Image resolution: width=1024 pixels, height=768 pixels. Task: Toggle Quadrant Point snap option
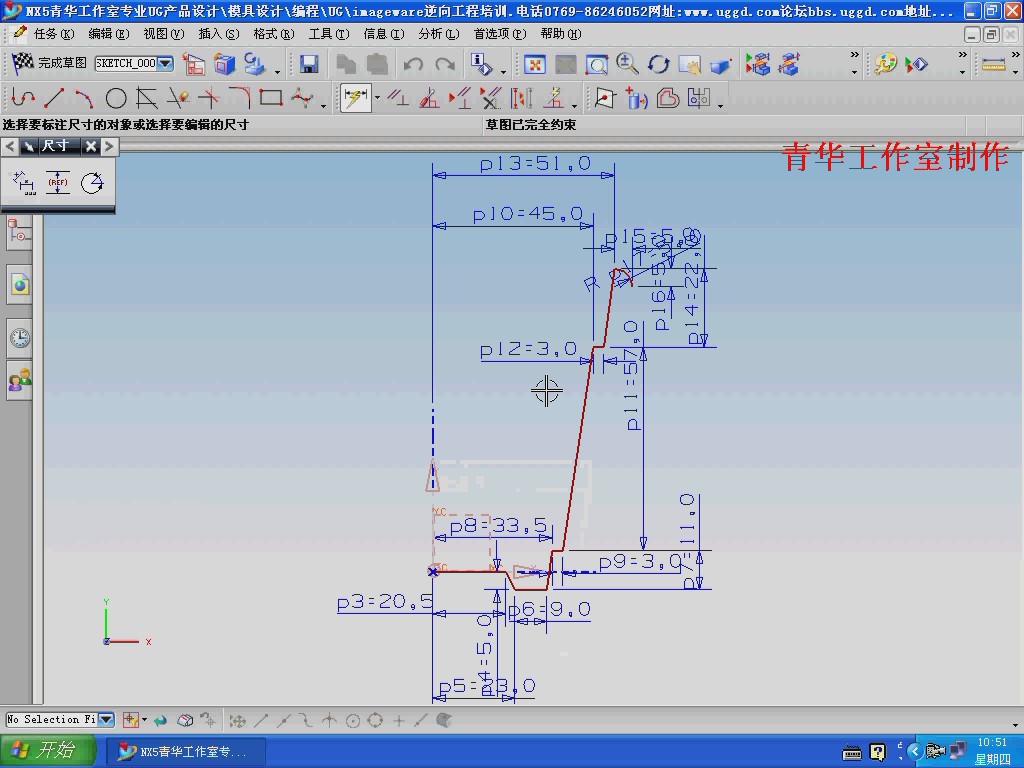tap(375, 720)
